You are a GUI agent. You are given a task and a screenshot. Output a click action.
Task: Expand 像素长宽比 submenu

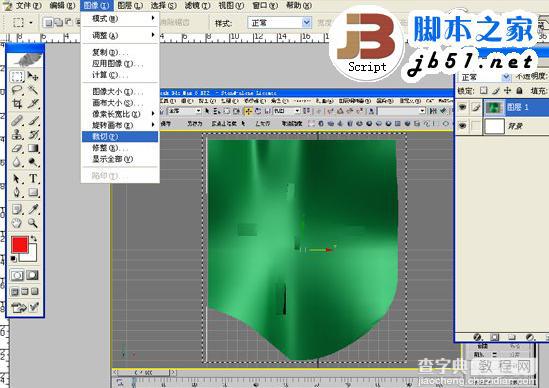(120, 114)
